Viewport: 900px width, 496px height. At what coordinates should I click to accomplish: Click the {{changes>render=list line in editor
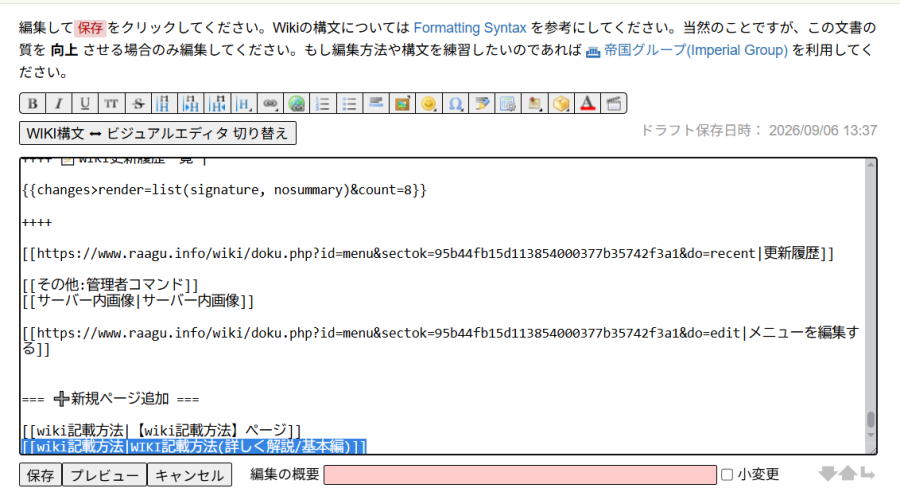click(x=224, y=190)
